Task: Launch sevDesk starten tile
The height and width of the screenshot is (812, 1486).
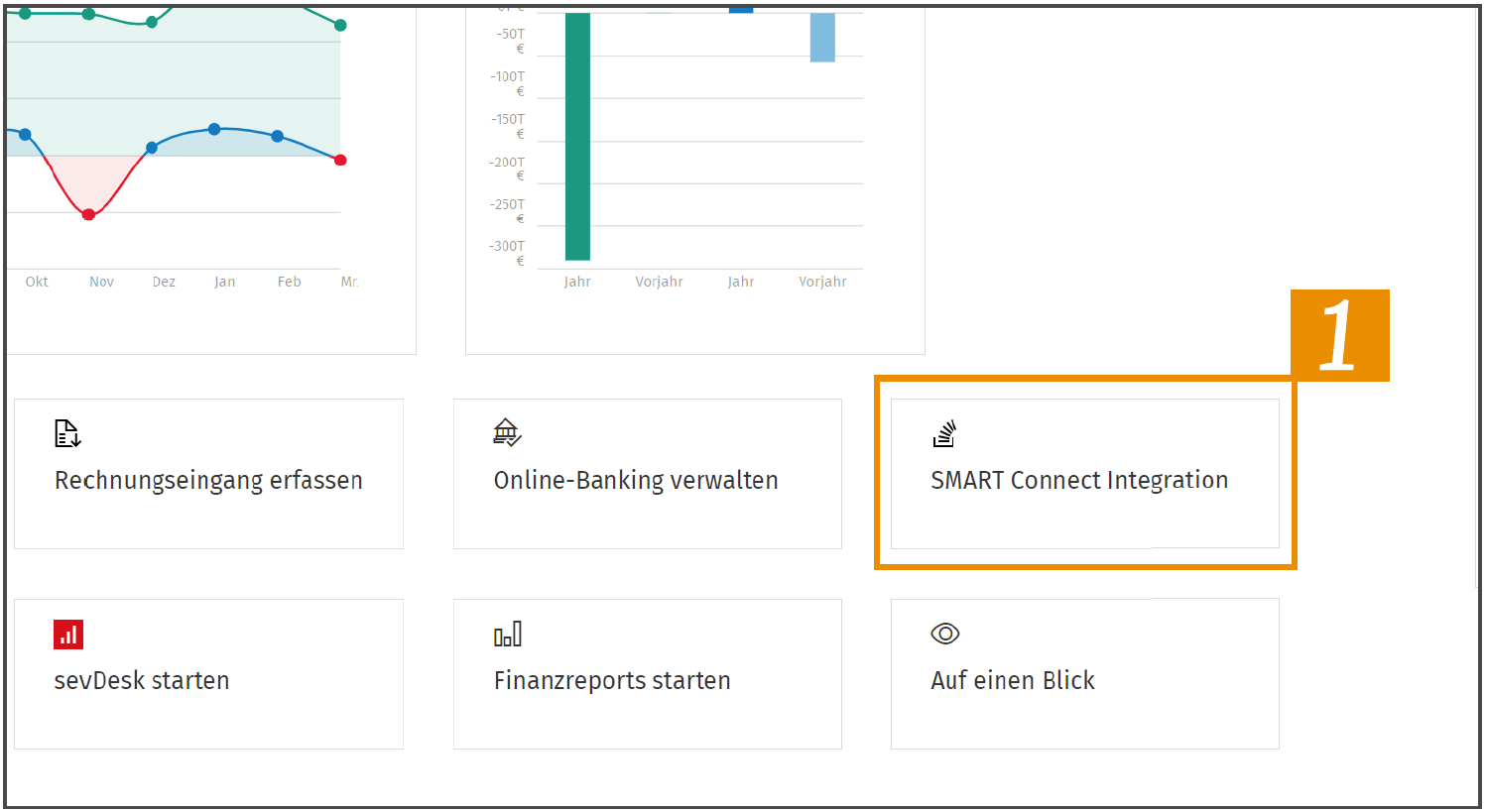Action: tap(208, 674)
